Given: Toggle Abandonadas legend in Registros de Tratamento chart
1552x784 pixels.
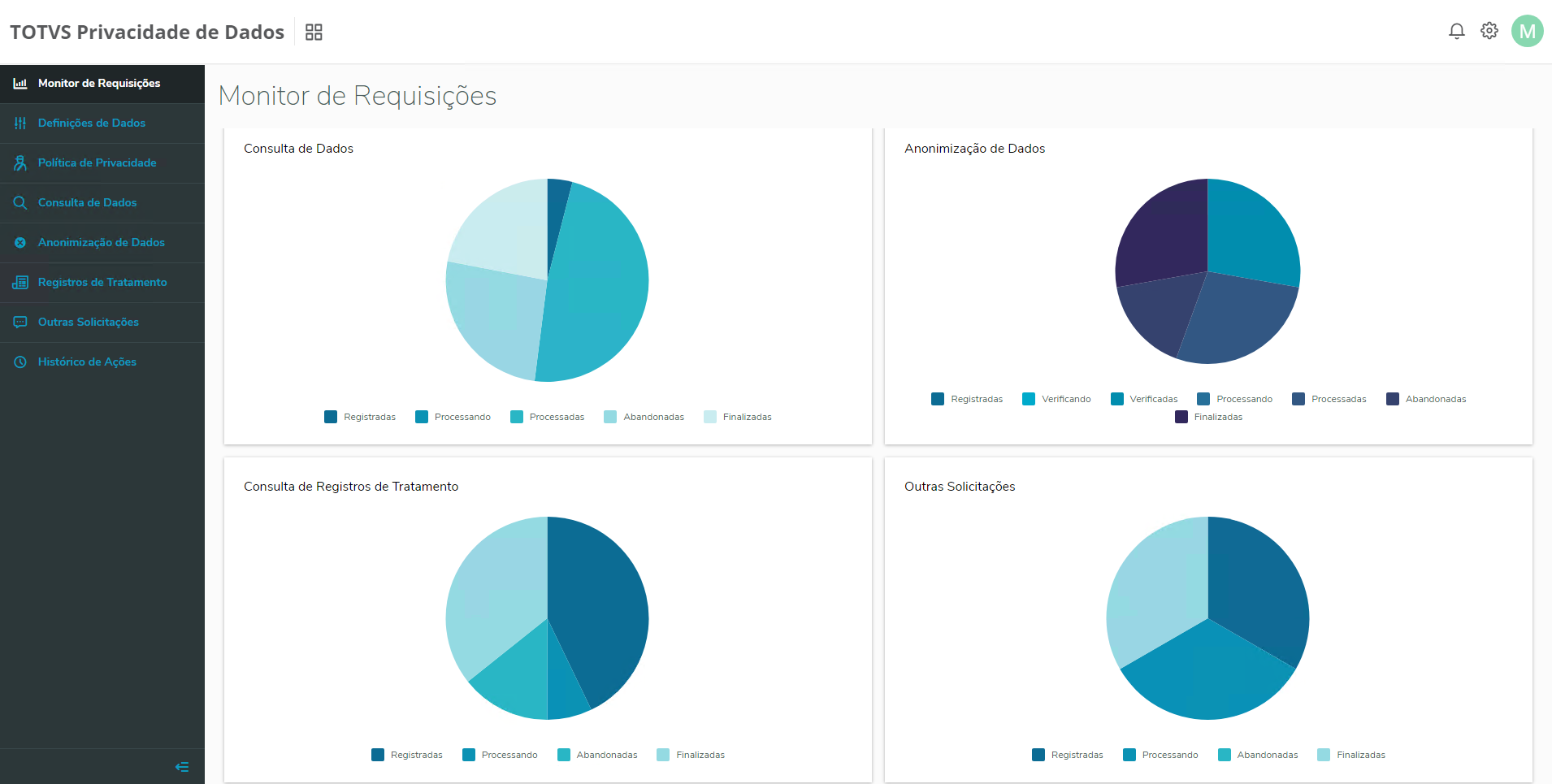Looking at the screenshot, I should 597,755.
